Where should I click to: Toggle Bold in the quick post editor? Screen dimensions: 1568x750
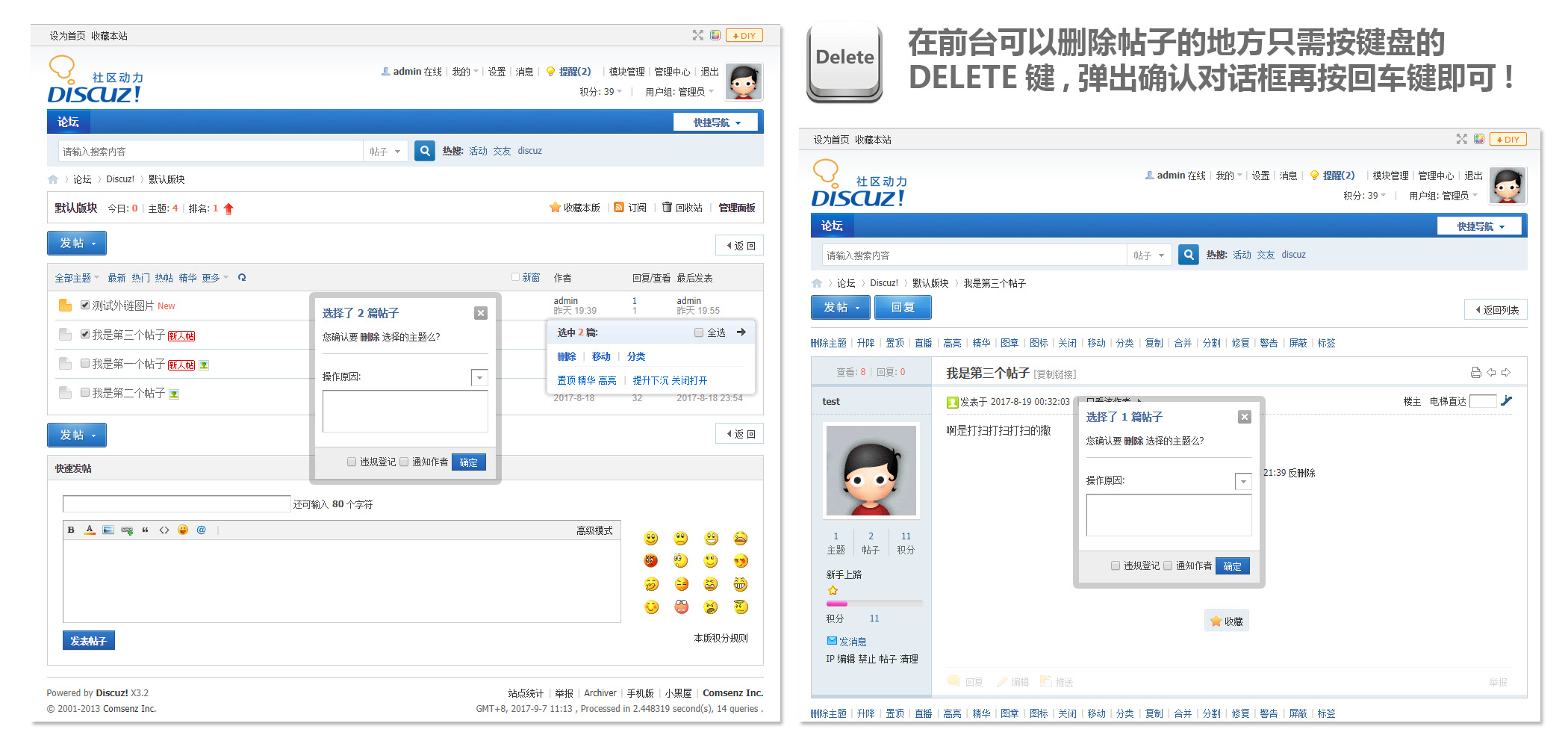pyautogui.click(x=71, y=530)
